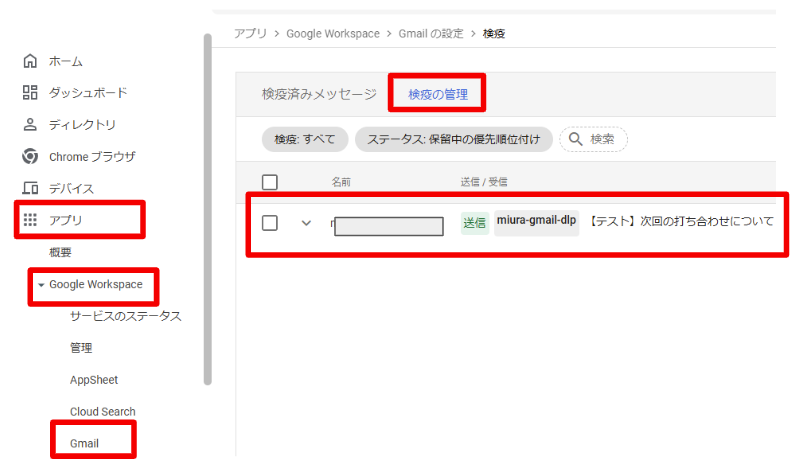Open サービスのステータス in the sidebar
The width and height of the screenshot is (794, 462).
(x=126, y=316)
